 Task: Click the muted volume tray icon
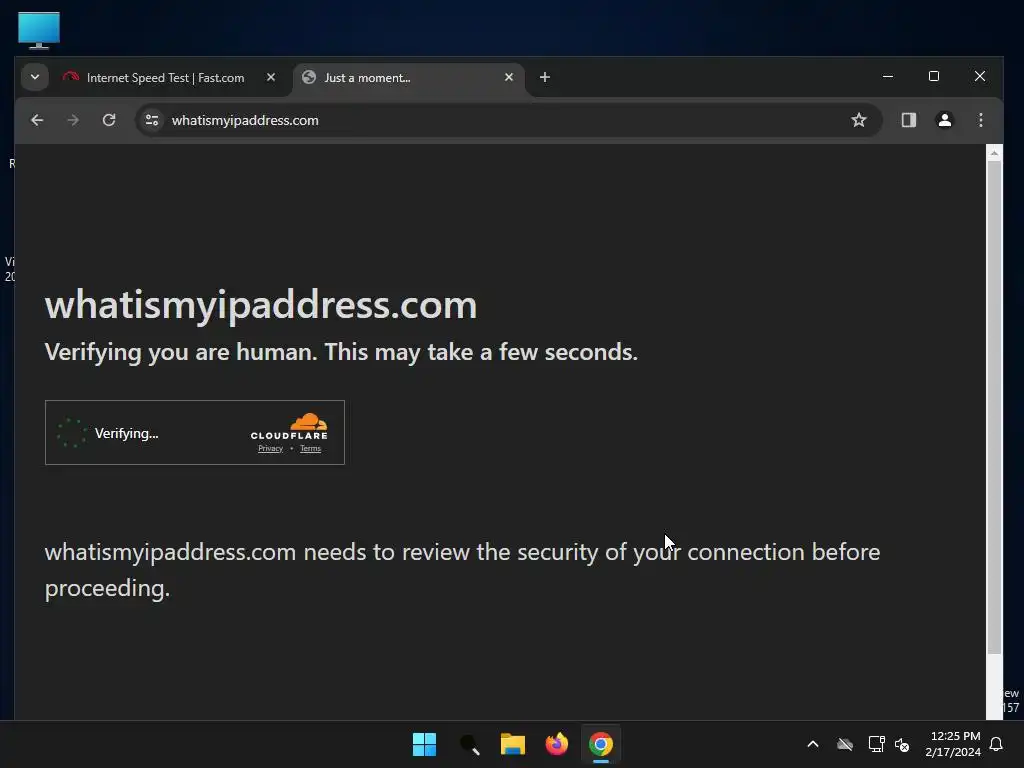(x=902, y=744)
